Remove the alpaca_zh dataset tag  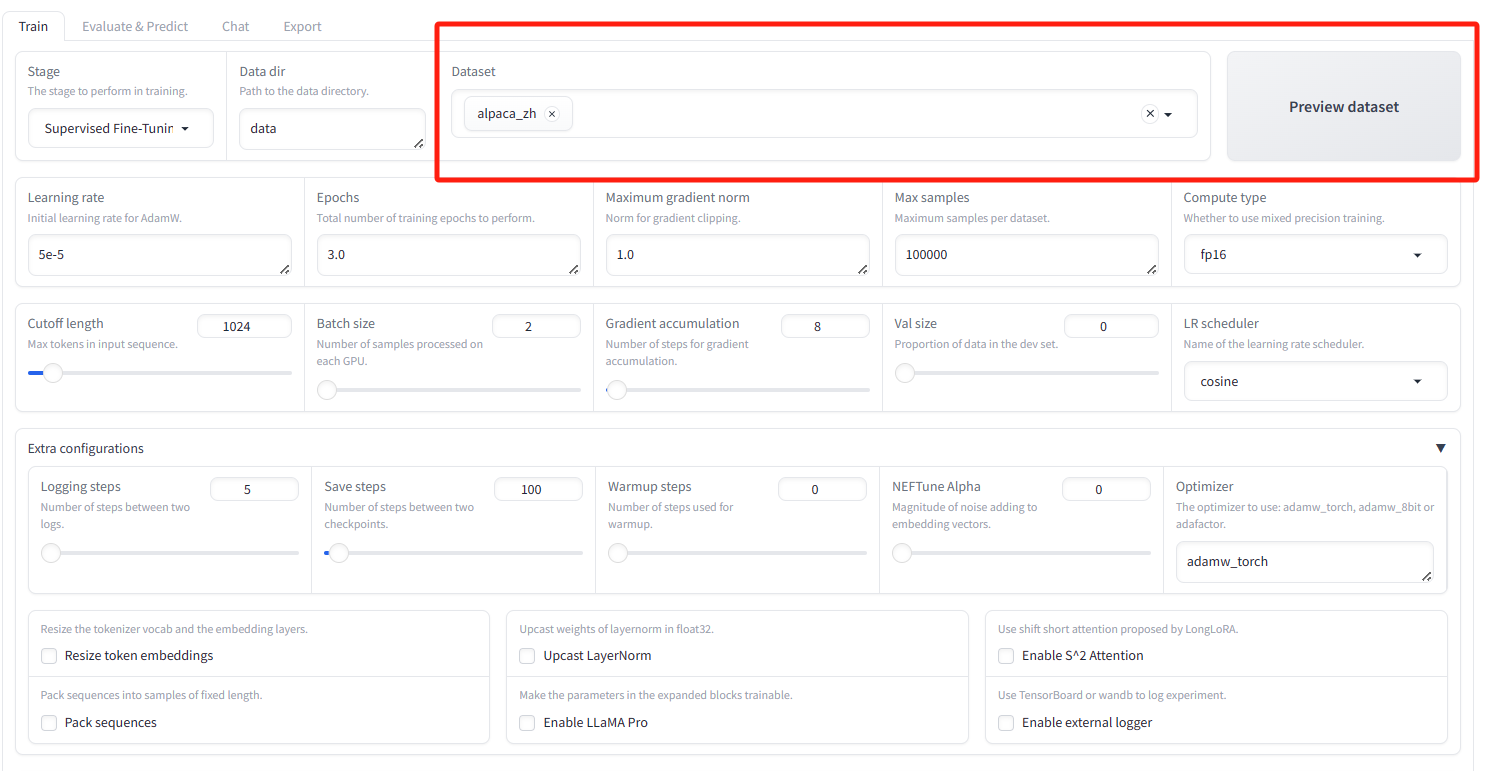(552, 114)
